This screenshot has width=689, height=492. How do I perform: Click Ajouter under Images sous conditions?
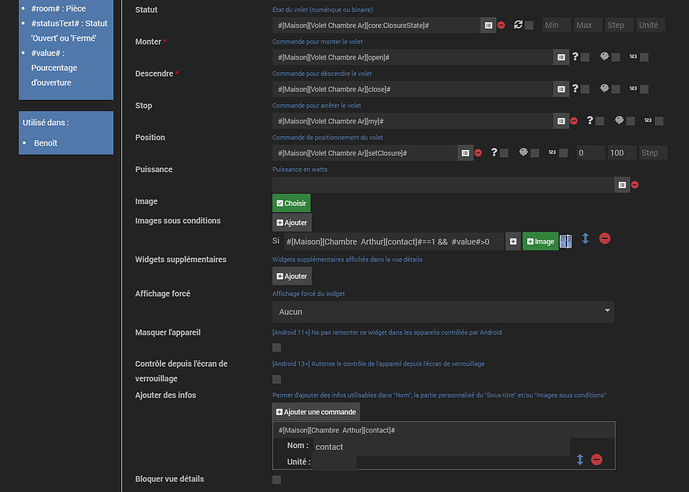click(292, 223)
